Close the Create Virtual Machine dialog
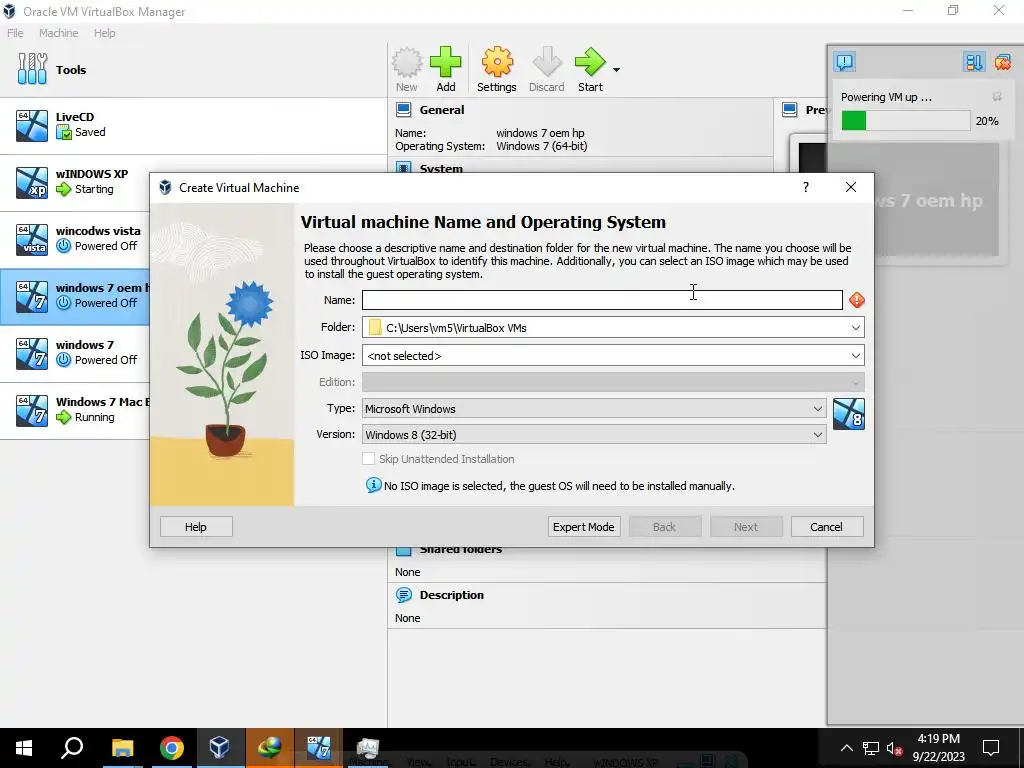Viewport: 1024px width, 768px height. [x=850, y=187]
